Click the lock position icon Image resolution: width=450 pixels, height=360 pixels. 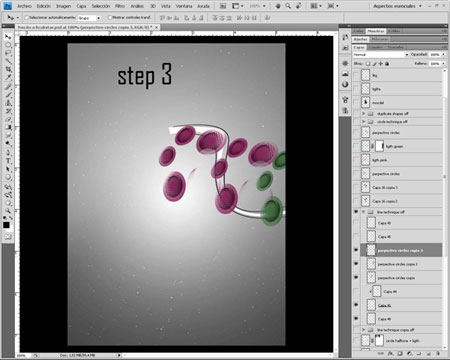coord(381,63)
